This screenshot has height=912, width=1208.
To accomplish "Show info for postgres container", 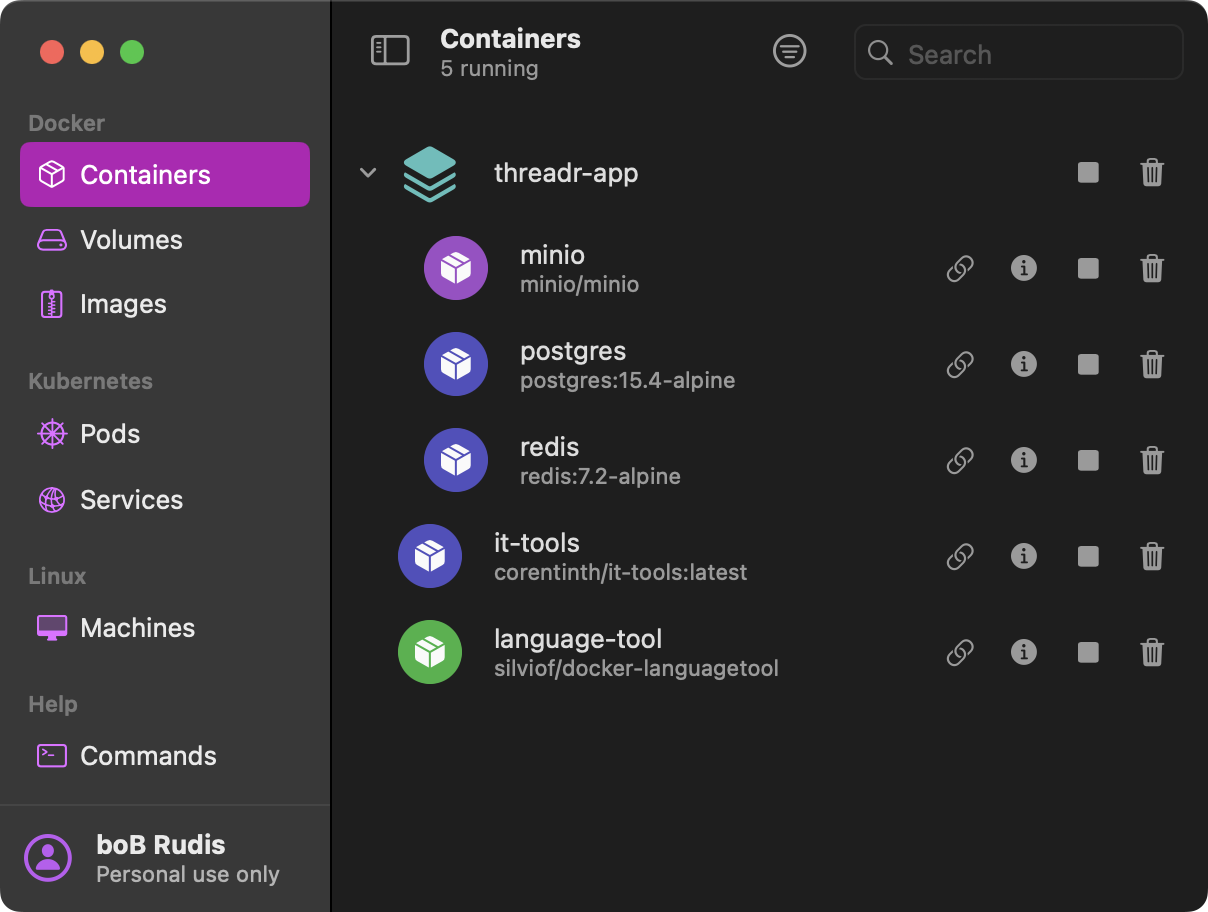I will click(x=1023, y=364).
